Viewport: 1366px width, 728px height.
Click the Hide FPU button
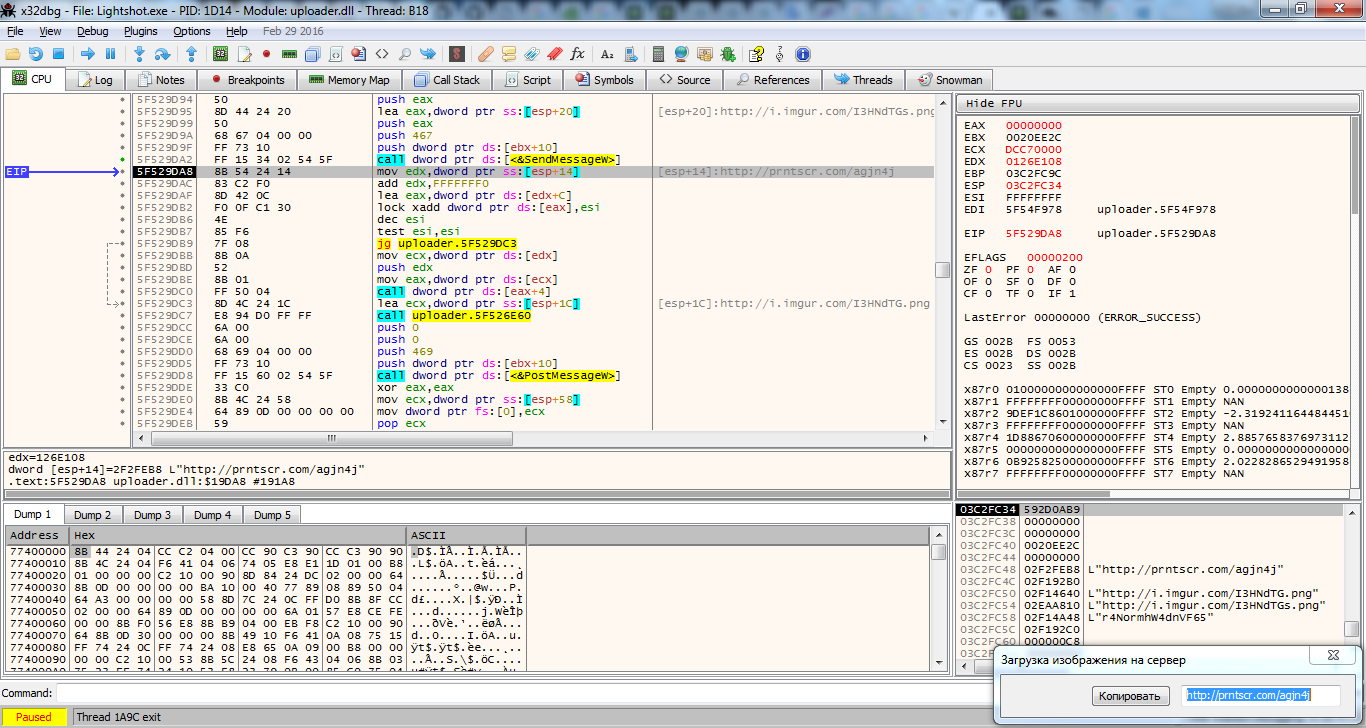[x=994, y=103]
